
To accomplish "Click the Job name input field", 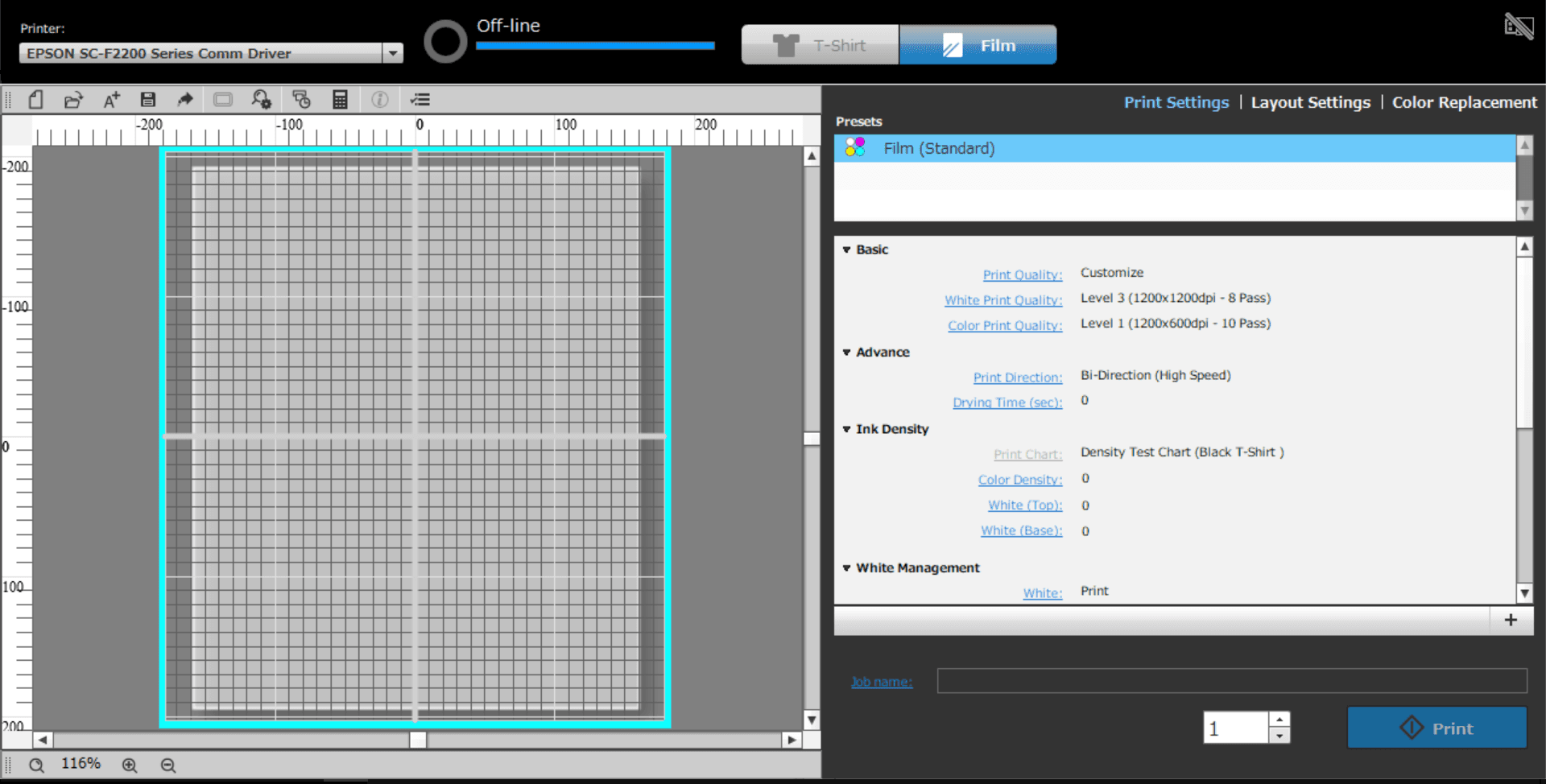I will pos(1231,681).
